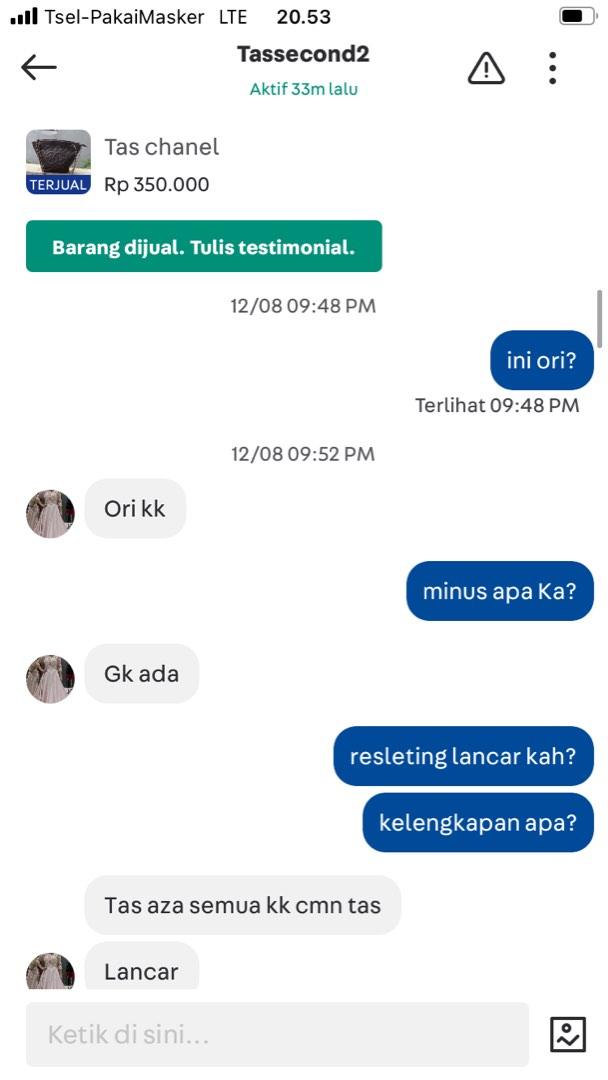Screen dimensions: 608x1080
Task: Tap the Tas chanel listing title
Action: (162, 147)
